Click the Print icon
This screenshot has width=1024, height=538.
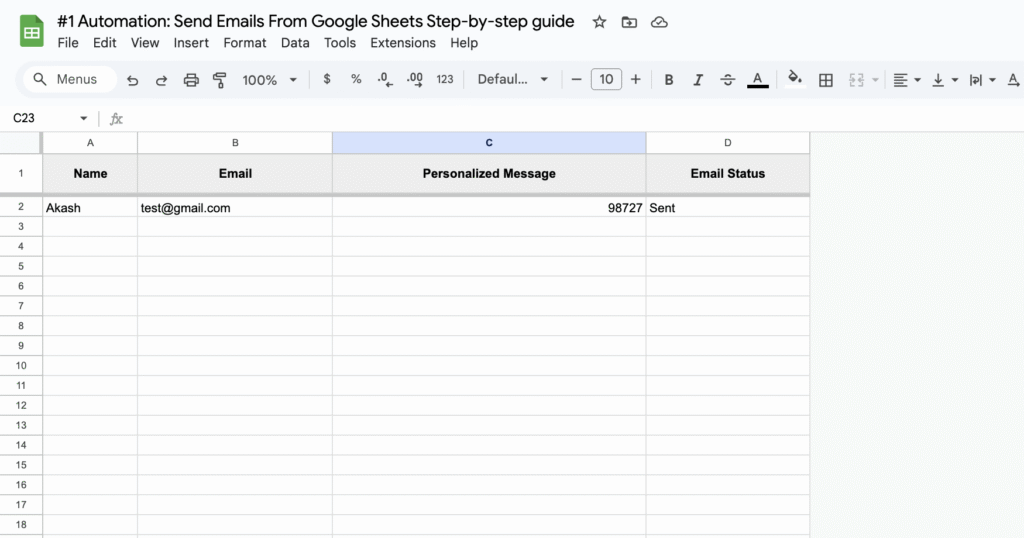tap(191, 80)
